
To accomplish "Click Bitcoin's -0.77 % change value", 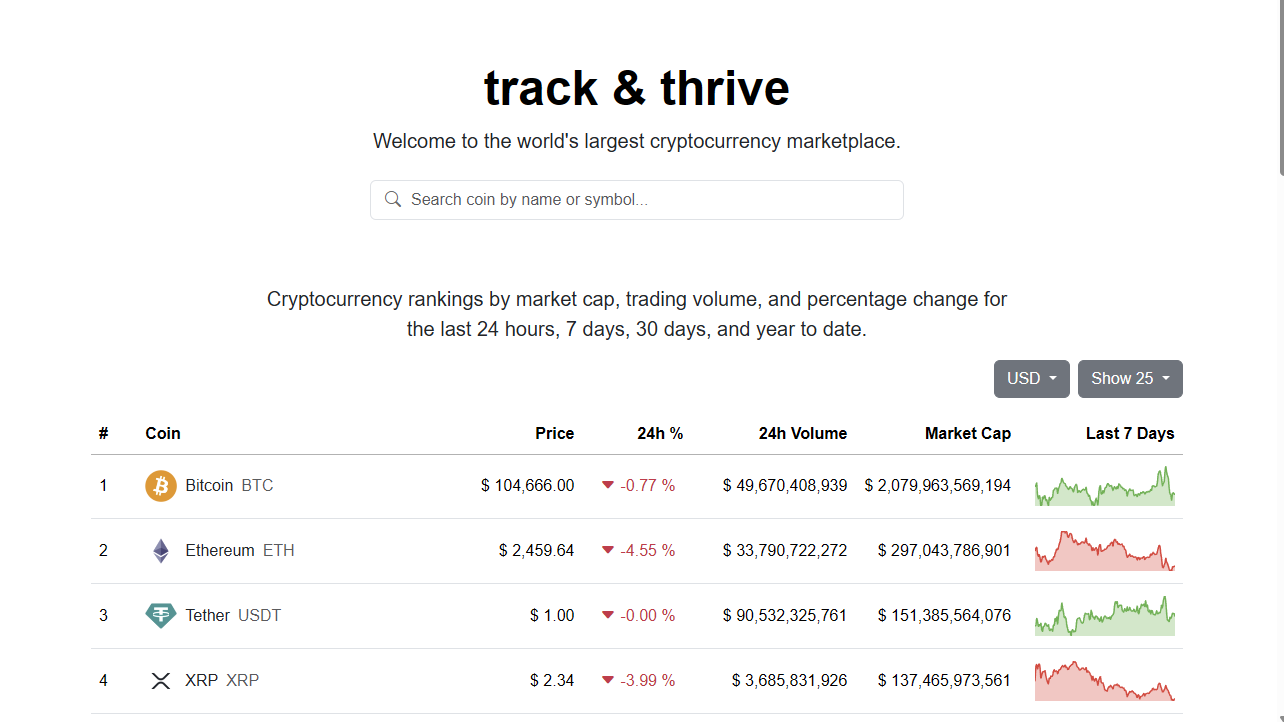I will coord(648,486).
